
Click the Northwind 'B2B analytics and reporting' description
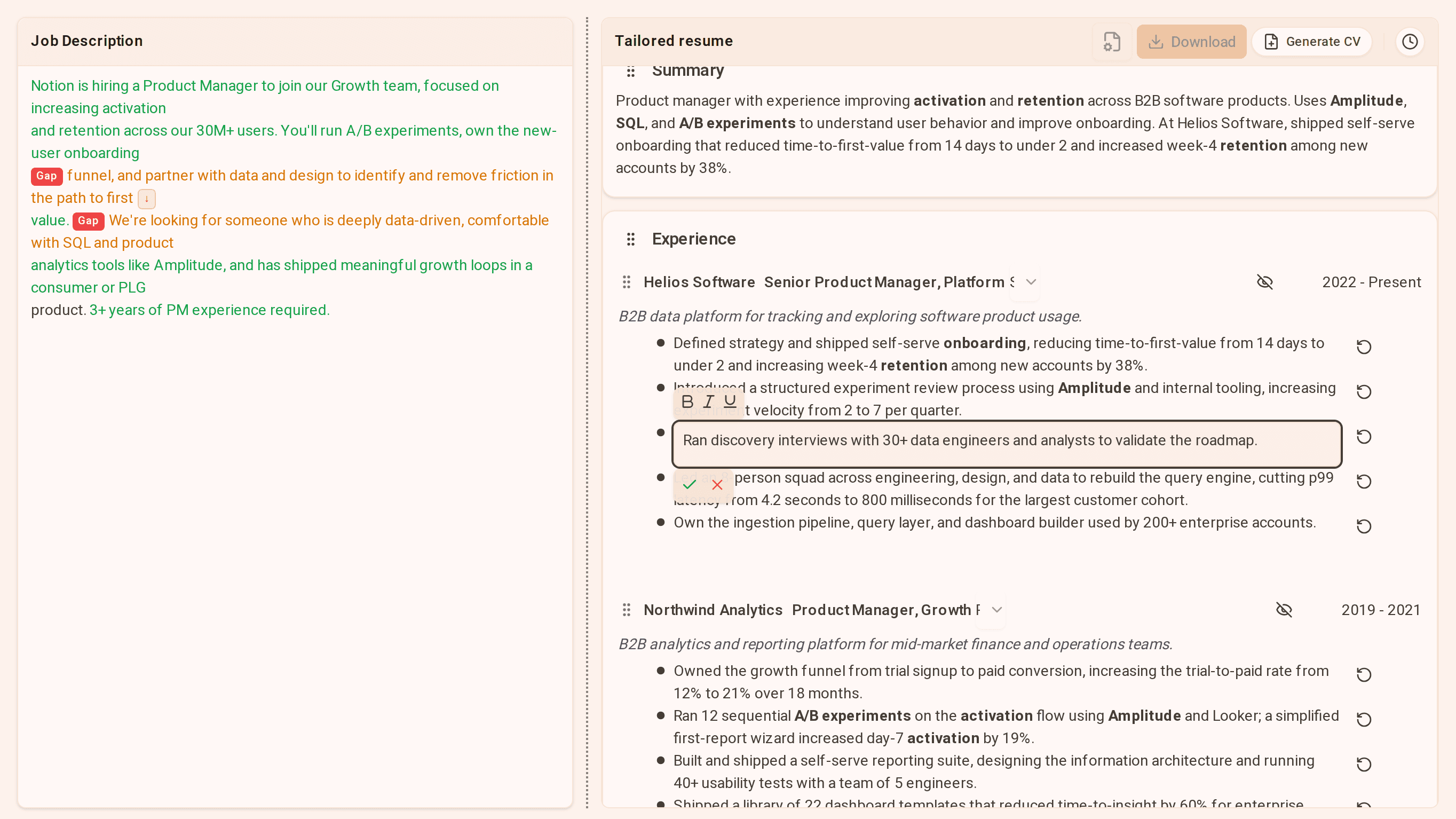click(895, 644)
